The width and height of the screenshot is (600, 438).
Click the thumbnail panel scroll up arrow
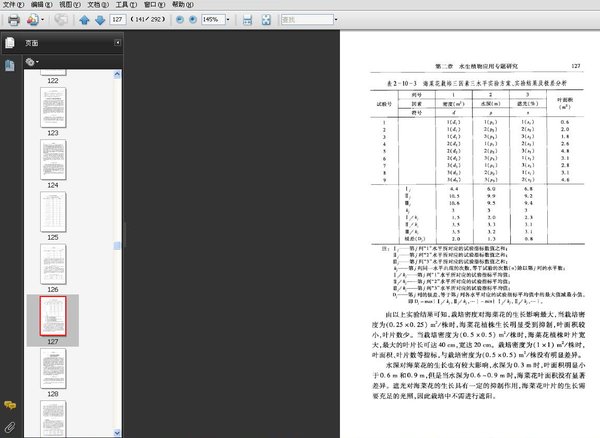[x=117, y=75]
